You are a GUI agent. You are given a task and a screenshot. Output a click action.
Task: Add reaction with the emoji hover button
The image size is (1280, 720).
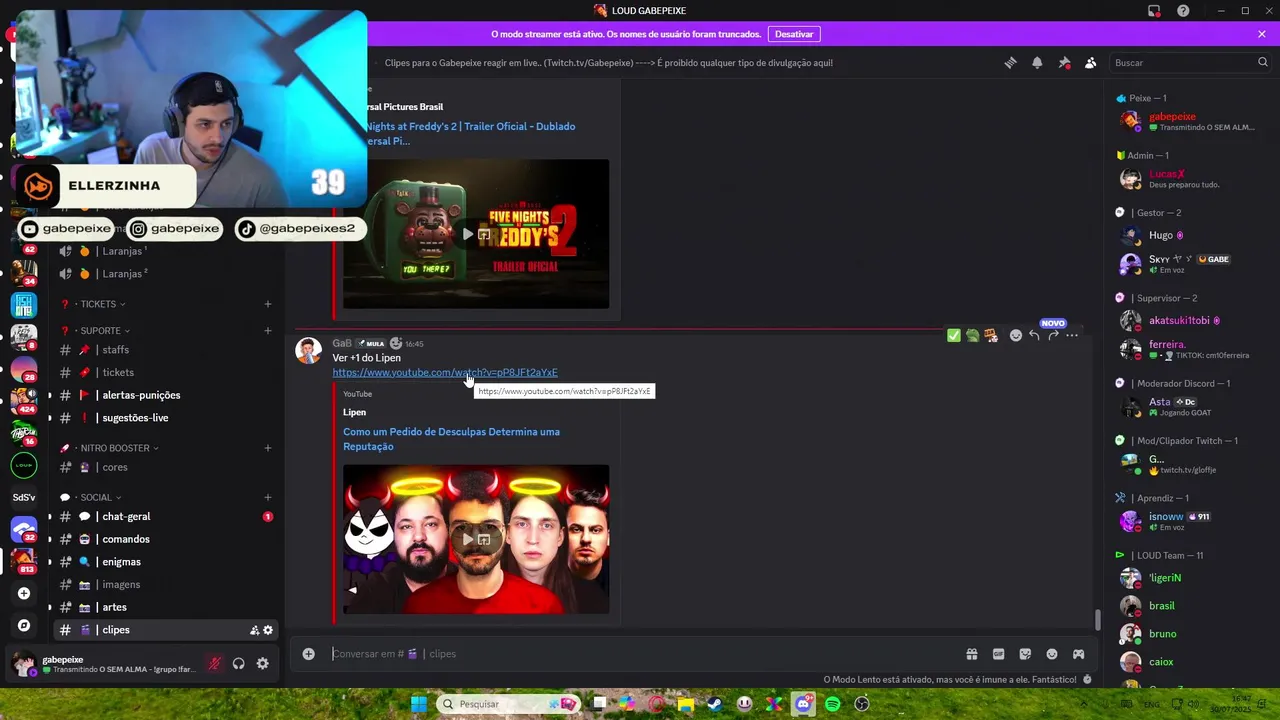coord(1016,336)
